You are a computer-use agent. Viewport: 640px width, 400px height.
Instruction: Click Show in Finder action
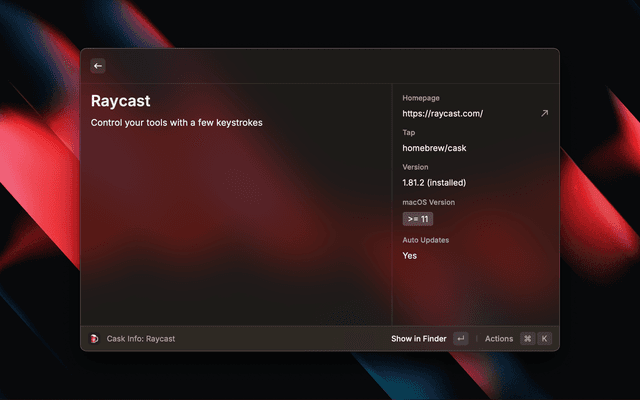click(418, 339)
